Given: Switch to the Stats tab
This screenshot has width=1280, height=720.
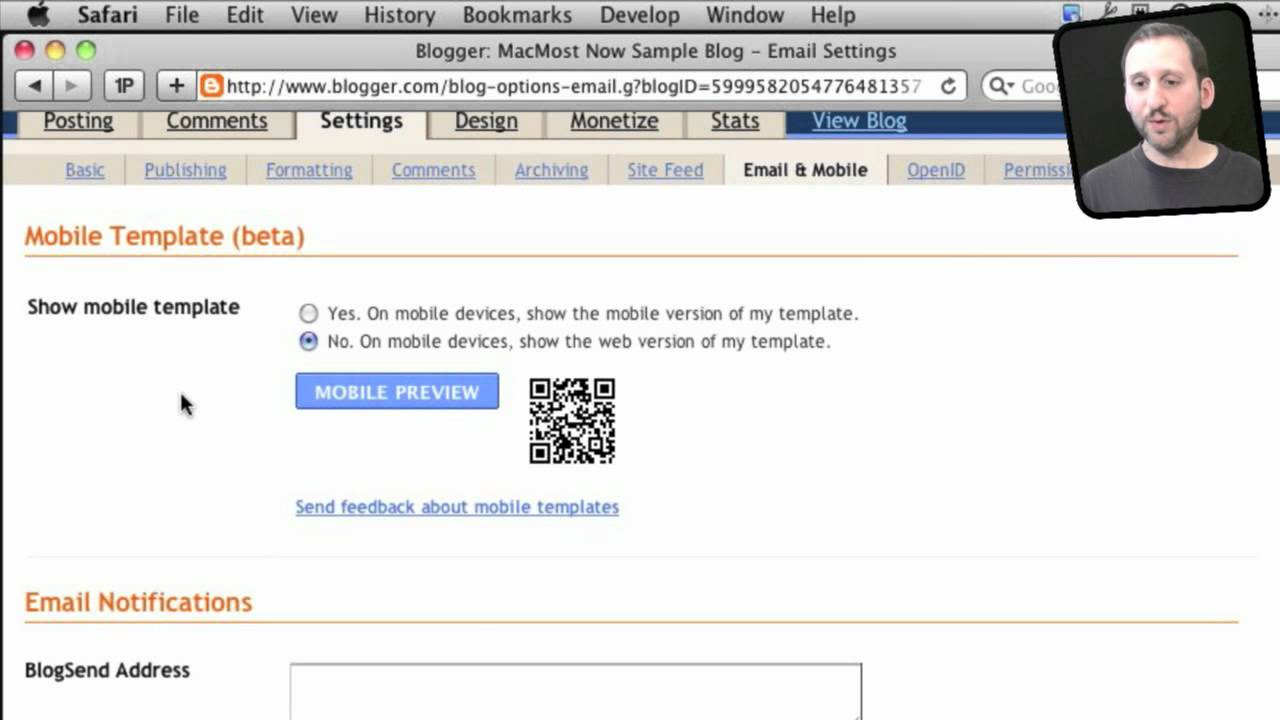Looking at the screenshot, I should click(735, 121).
